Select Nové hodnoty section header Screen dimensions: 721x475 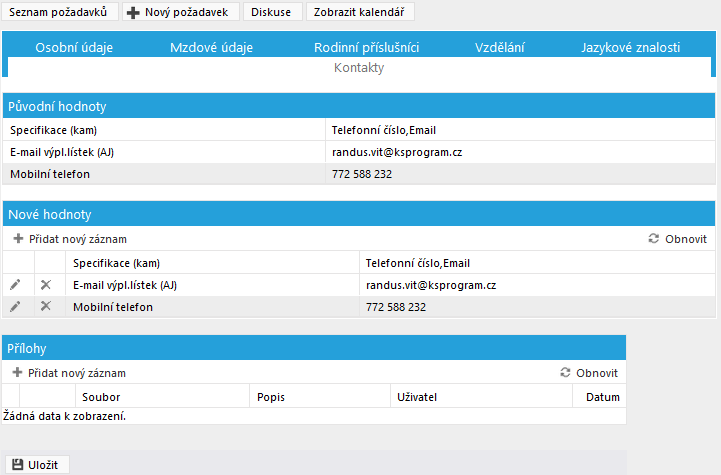click(359, 214)
